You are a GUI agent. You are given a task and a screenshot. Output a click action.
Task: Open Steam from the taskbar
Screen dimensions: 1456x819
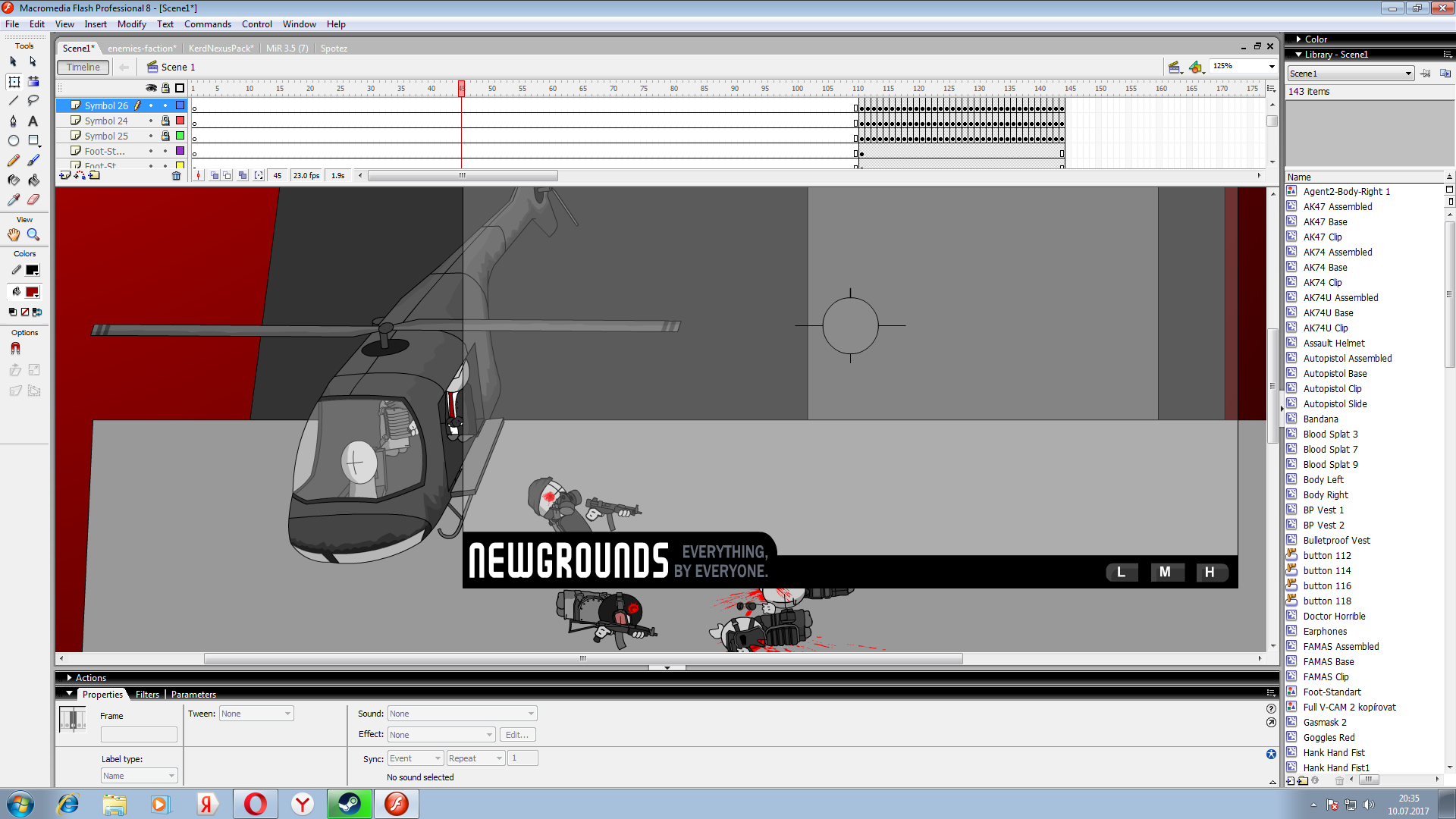[x=350, y=804]
